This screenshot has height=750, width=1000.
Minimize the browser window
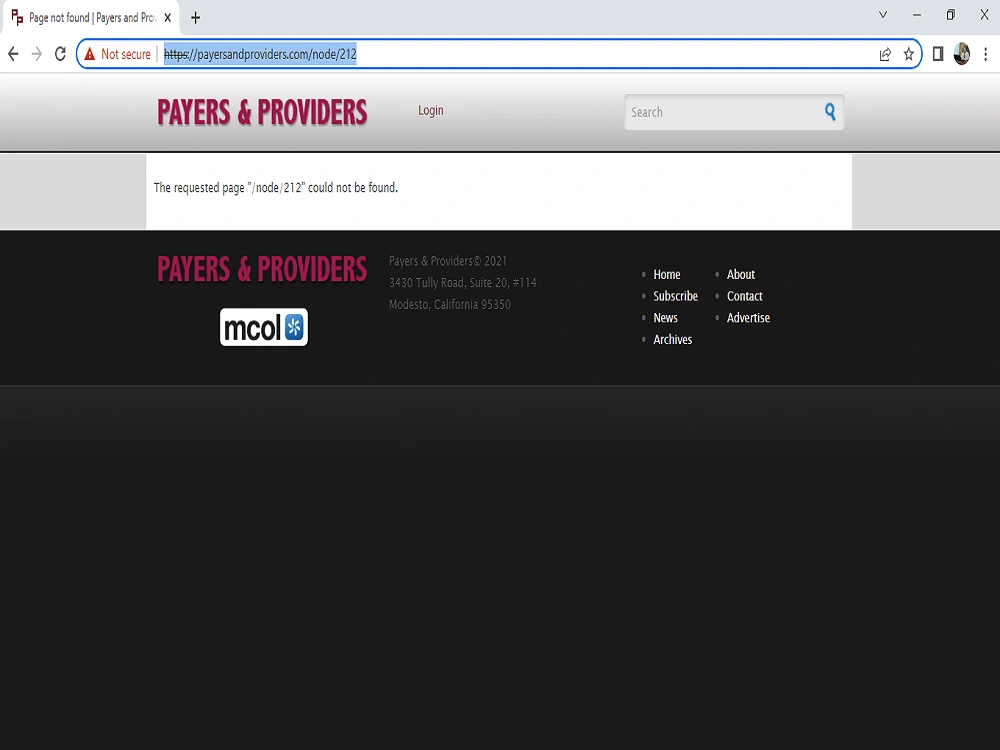(x=917, y=15)
